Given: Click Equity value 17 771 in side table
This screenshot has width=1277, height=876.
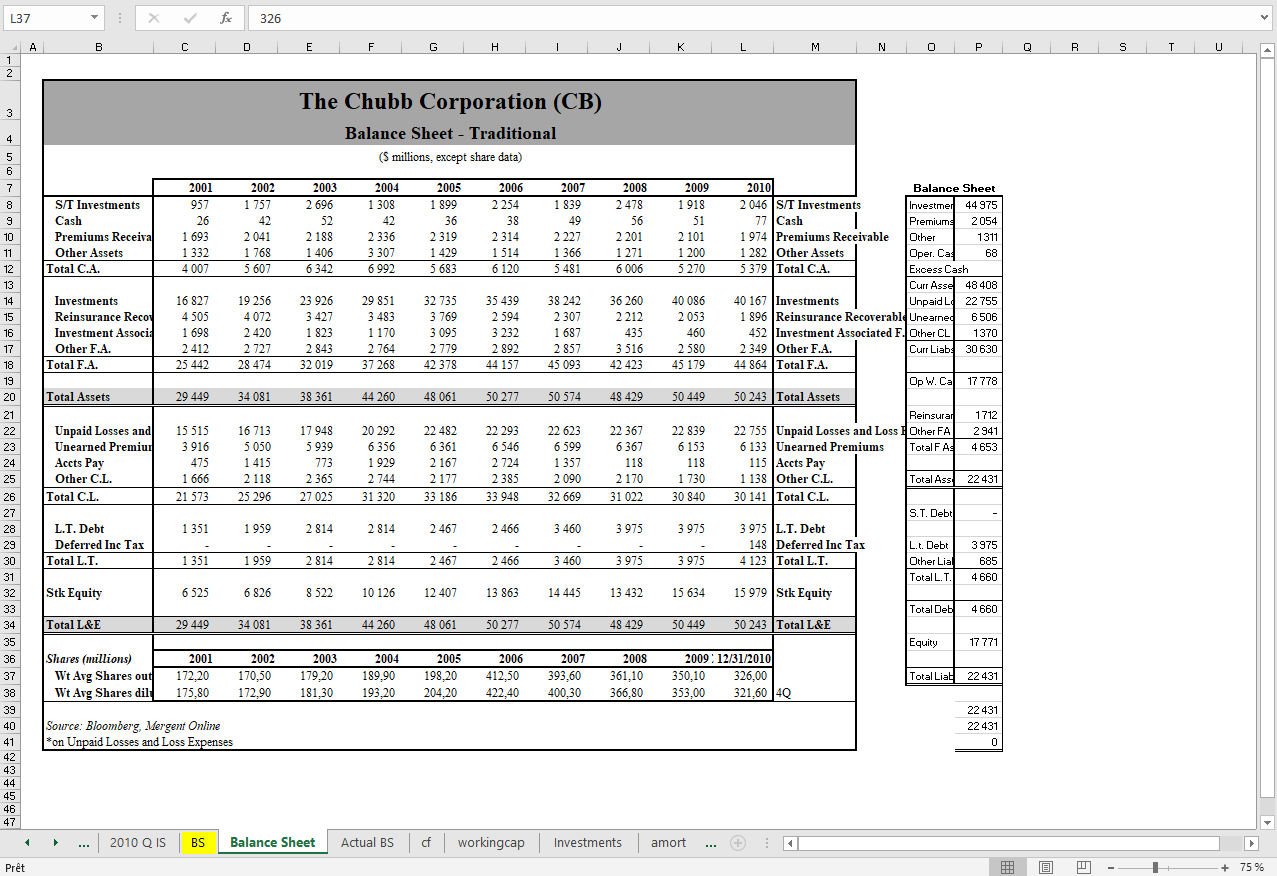Looking at the screenshot, I should pyautogui.click(x=981, y=643).
